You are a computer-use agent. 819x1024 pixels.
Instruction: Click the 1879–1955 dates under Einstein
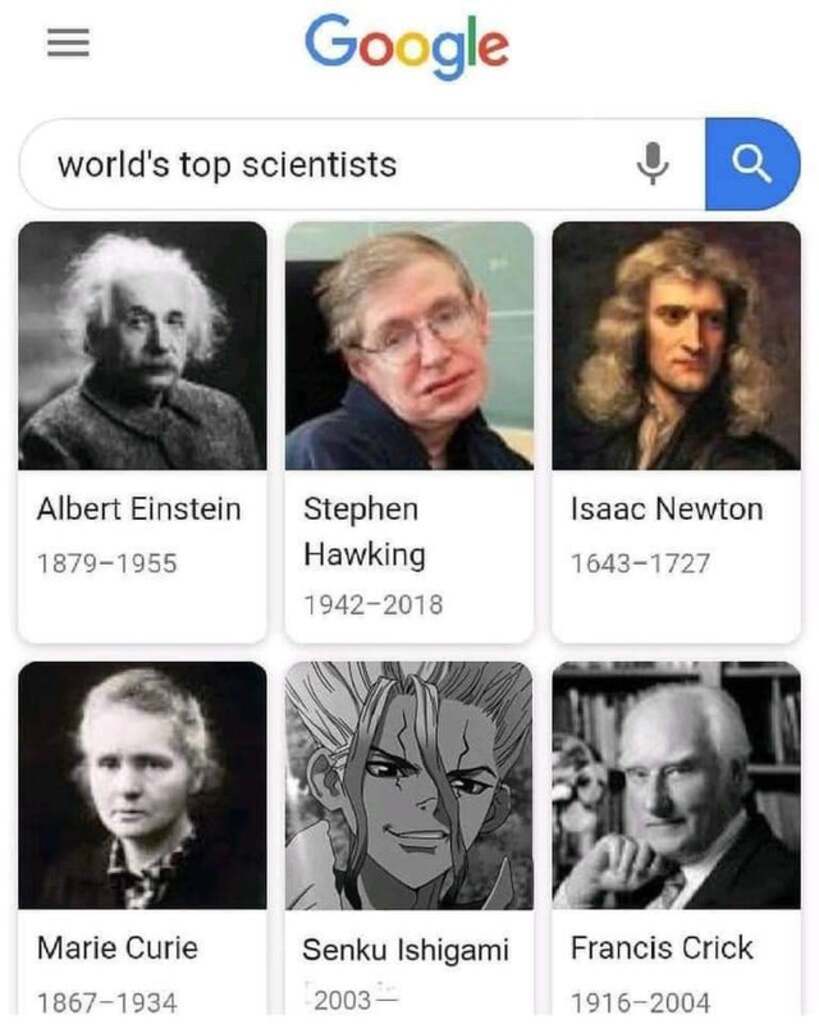pos(107,564)
